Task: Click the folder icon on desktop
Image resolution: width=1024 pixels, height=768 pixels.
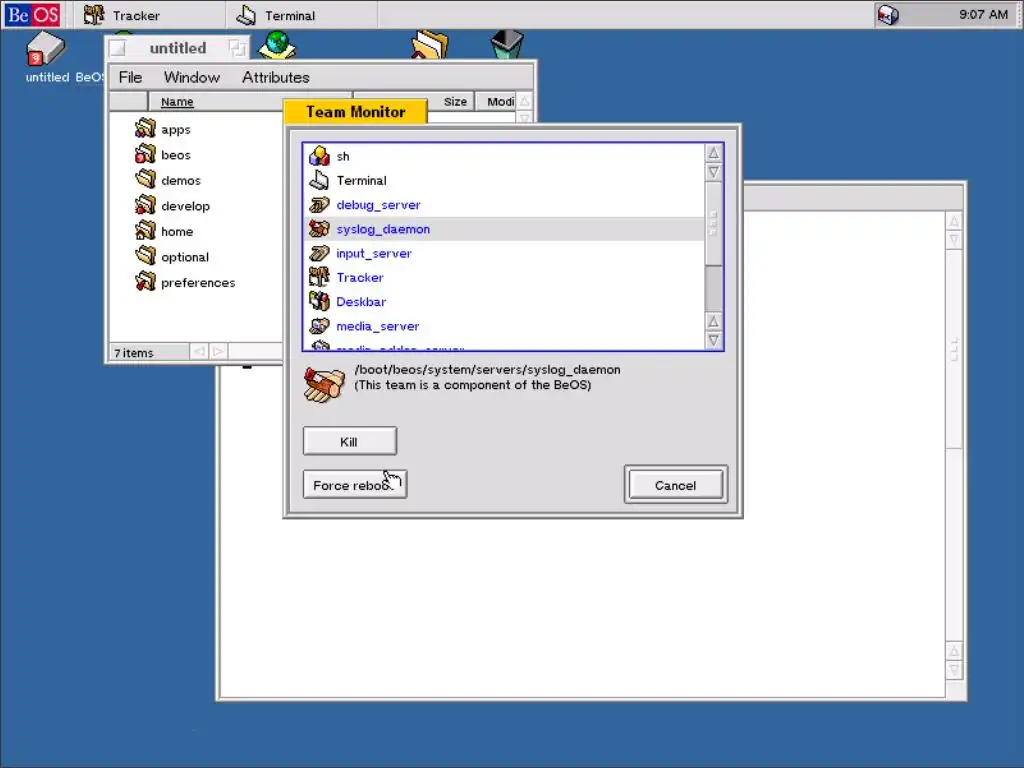Action: [430, 45]
